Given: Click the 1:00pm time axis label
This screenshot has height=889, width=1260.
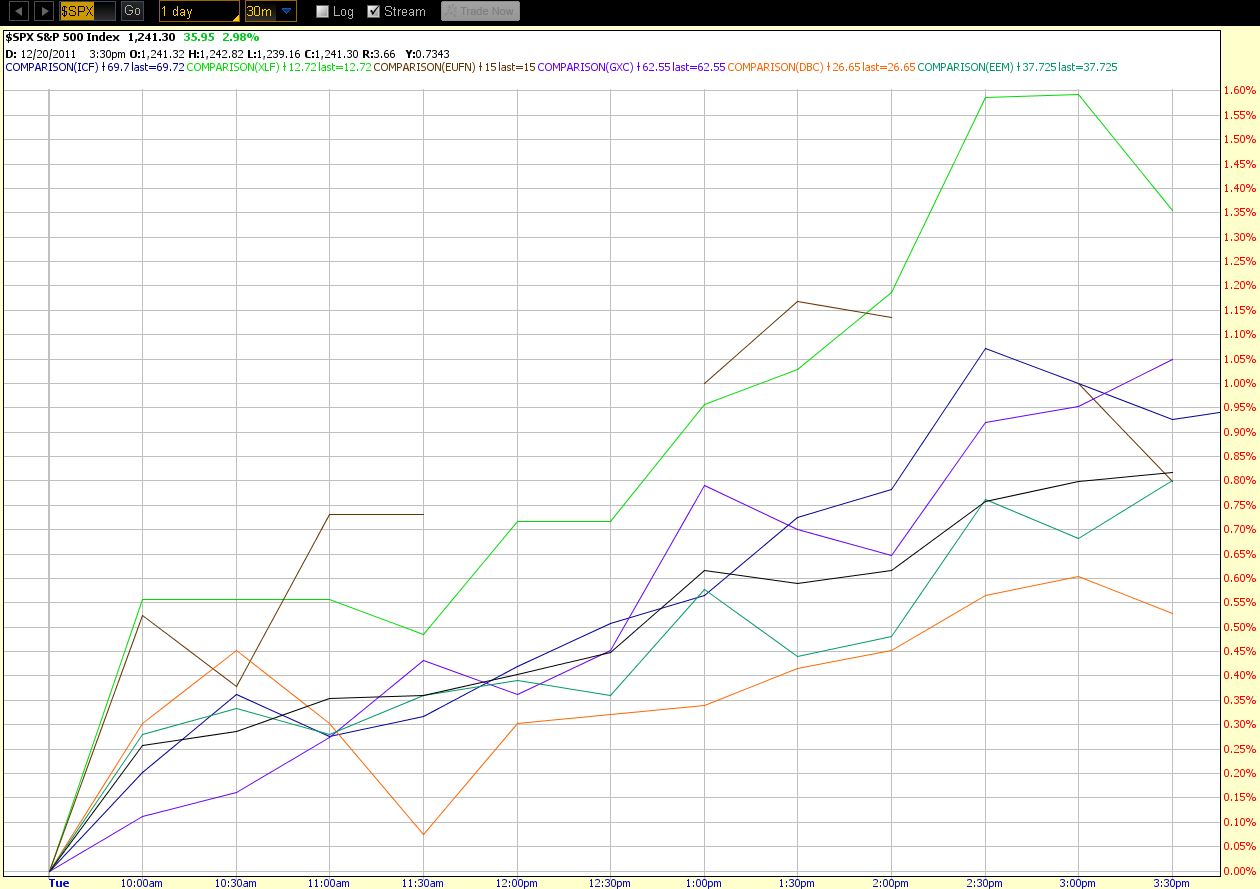Looking at the screenshot, I should [704, 883].
